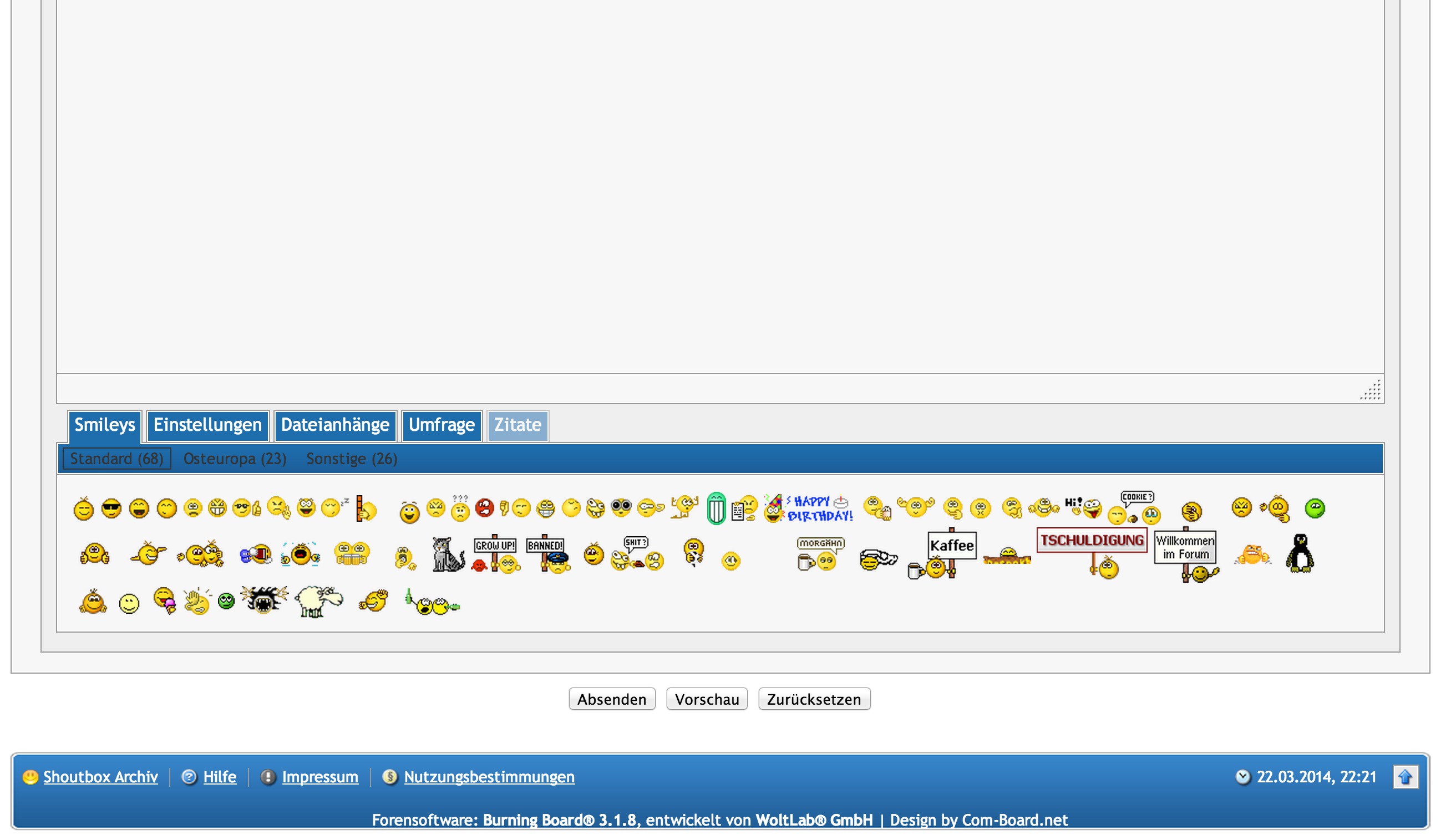Viewport: 1456px width, 840px height.
Task: Insert the pale plain yellow smiley
Action: 129,603
